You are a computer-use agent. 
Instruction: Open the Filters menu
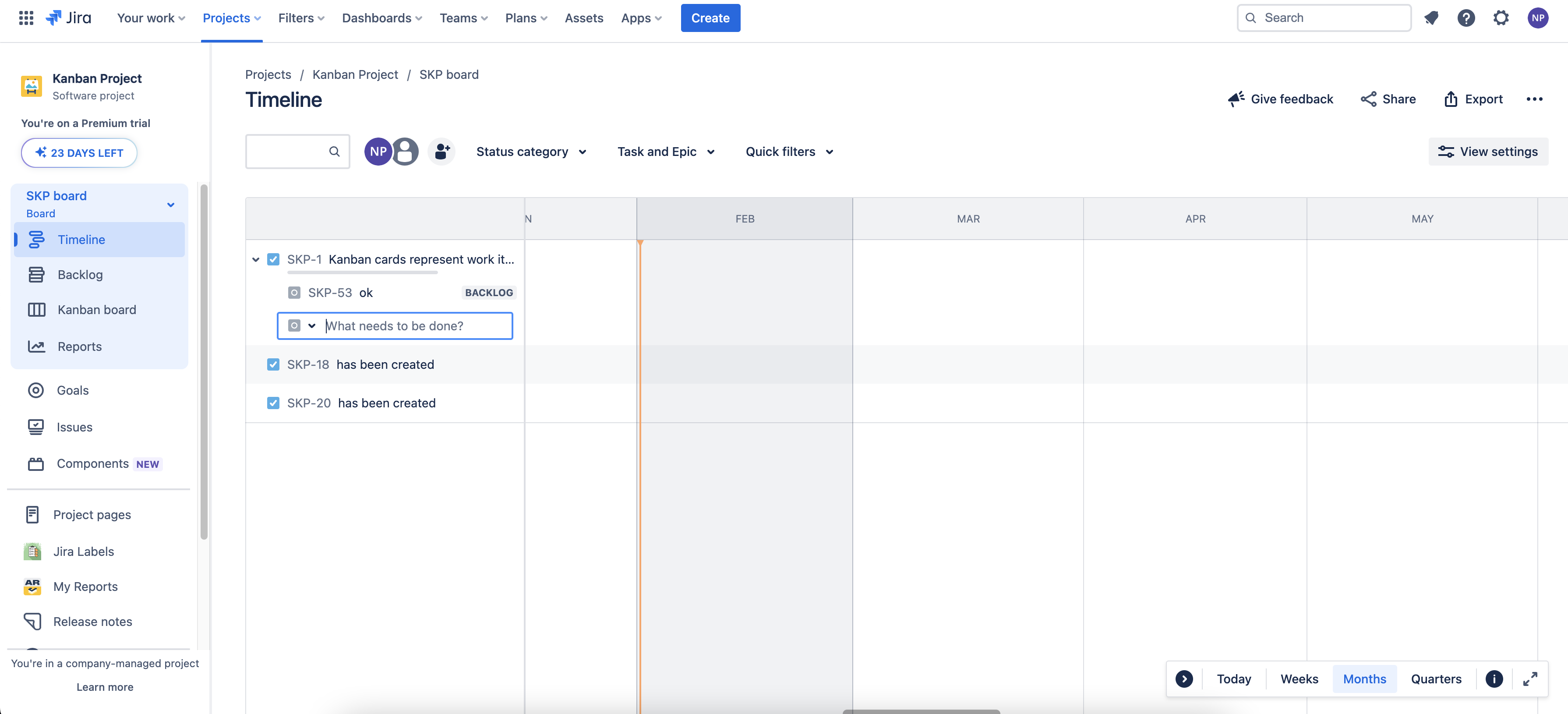tap(301, 18)
